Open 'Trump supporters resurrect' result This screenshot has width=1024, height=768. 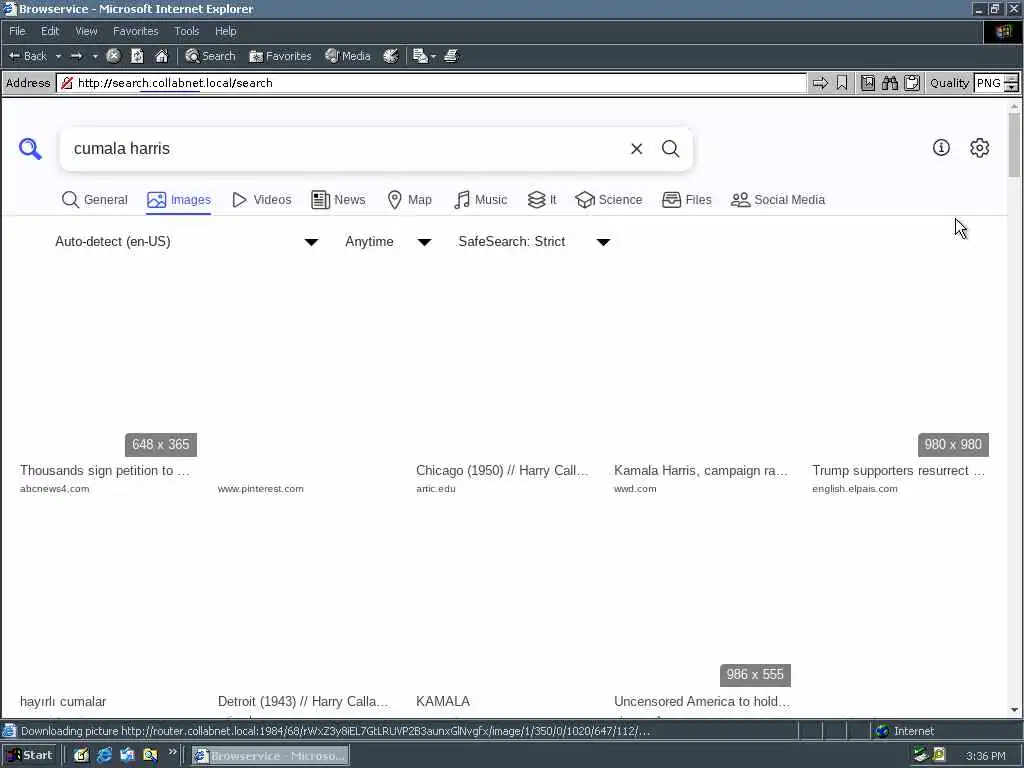point(898,471)
